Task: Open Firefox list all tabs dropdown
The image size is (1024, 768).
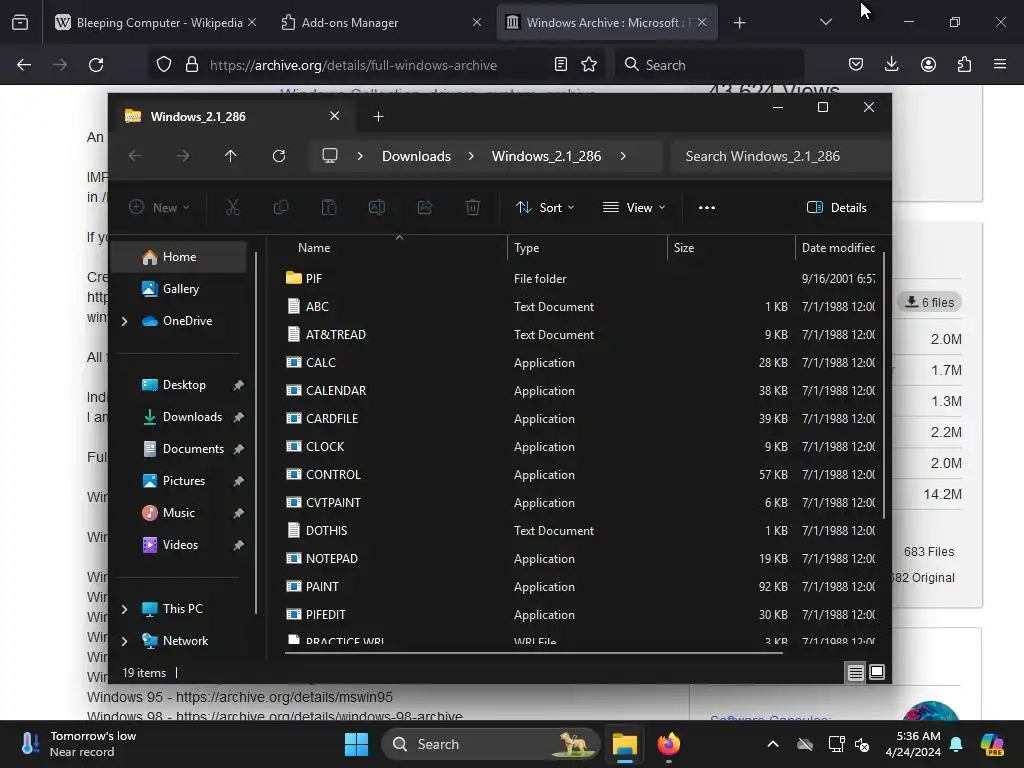Action: click(825, 23)
